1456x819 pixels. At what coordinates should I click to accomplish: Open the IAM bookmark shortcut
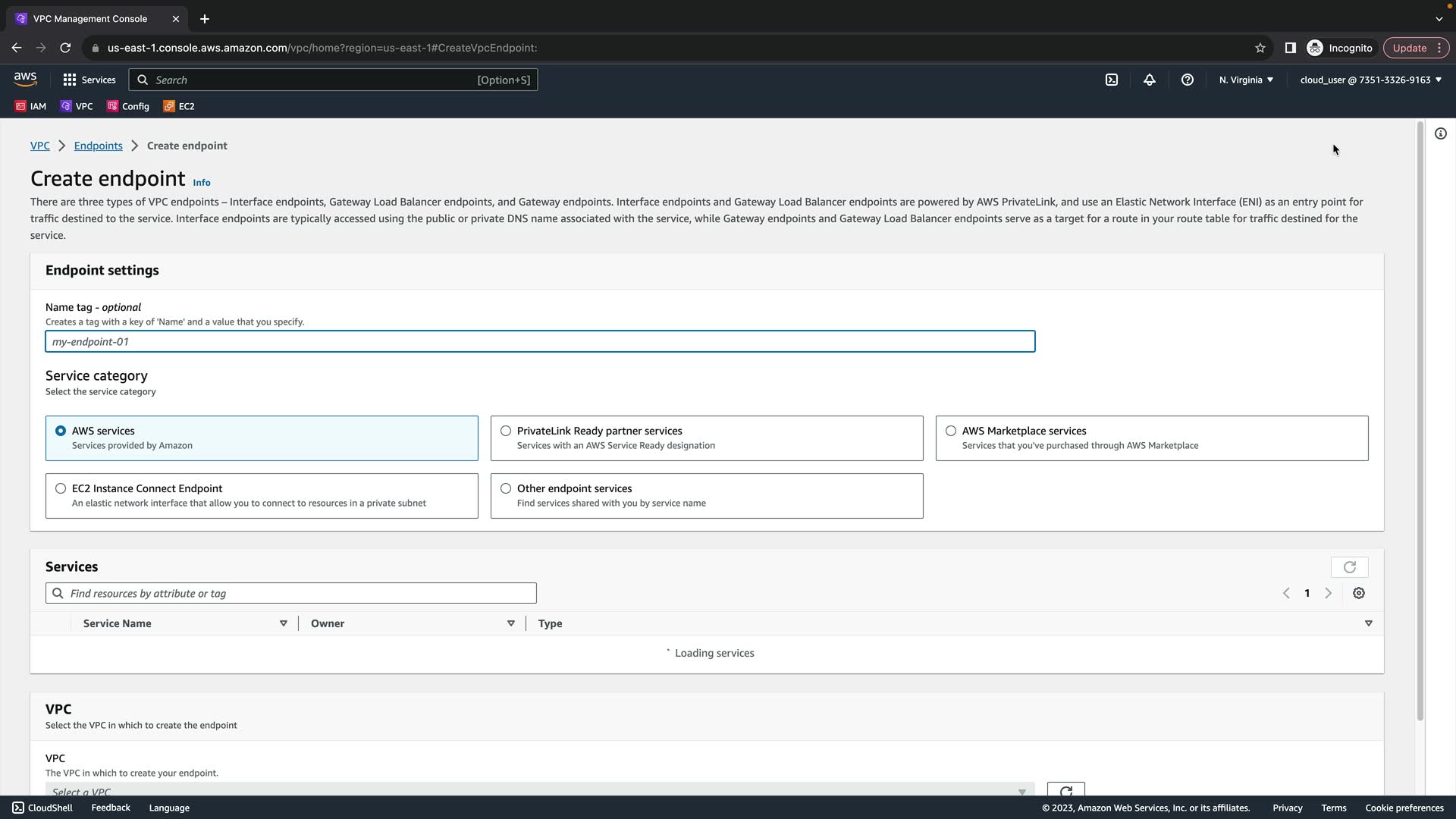(31, 106)
